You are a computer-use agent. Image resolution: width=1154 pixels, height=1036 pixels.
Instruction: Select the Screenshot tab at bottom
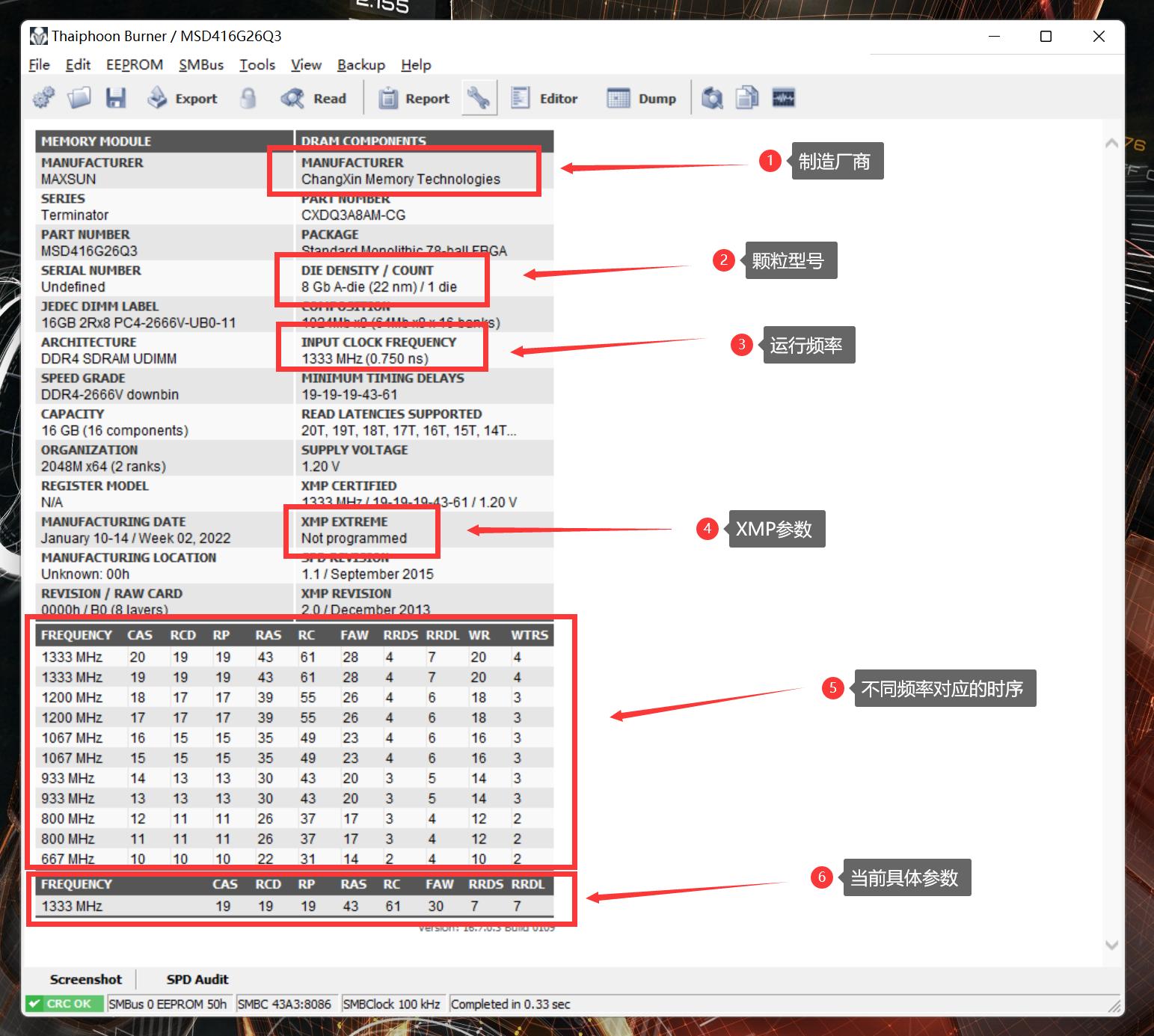(x=86, y=979)
